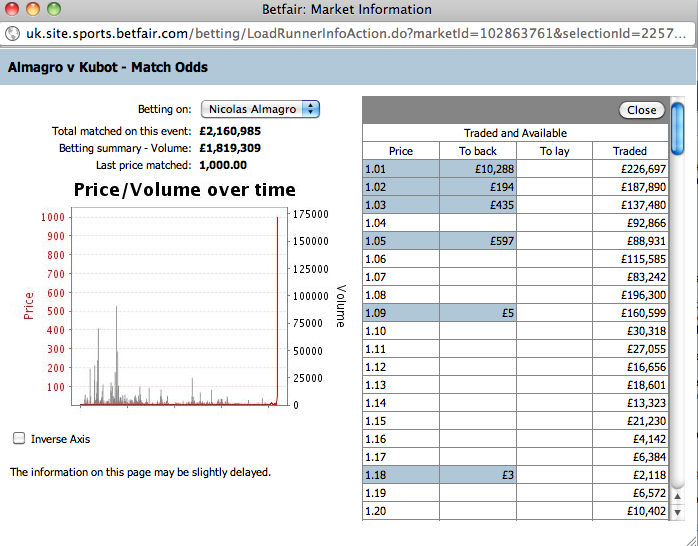
Task: Click the globe site icon in address bar
Action: point(12,33)
